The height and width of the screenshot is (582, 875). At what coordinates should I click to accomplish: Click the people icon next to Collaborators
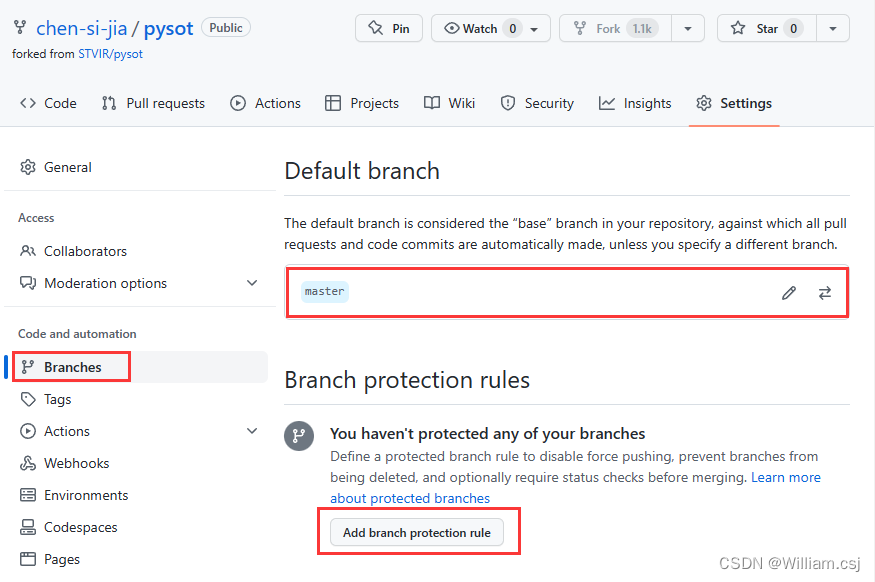tap(28, 251)
